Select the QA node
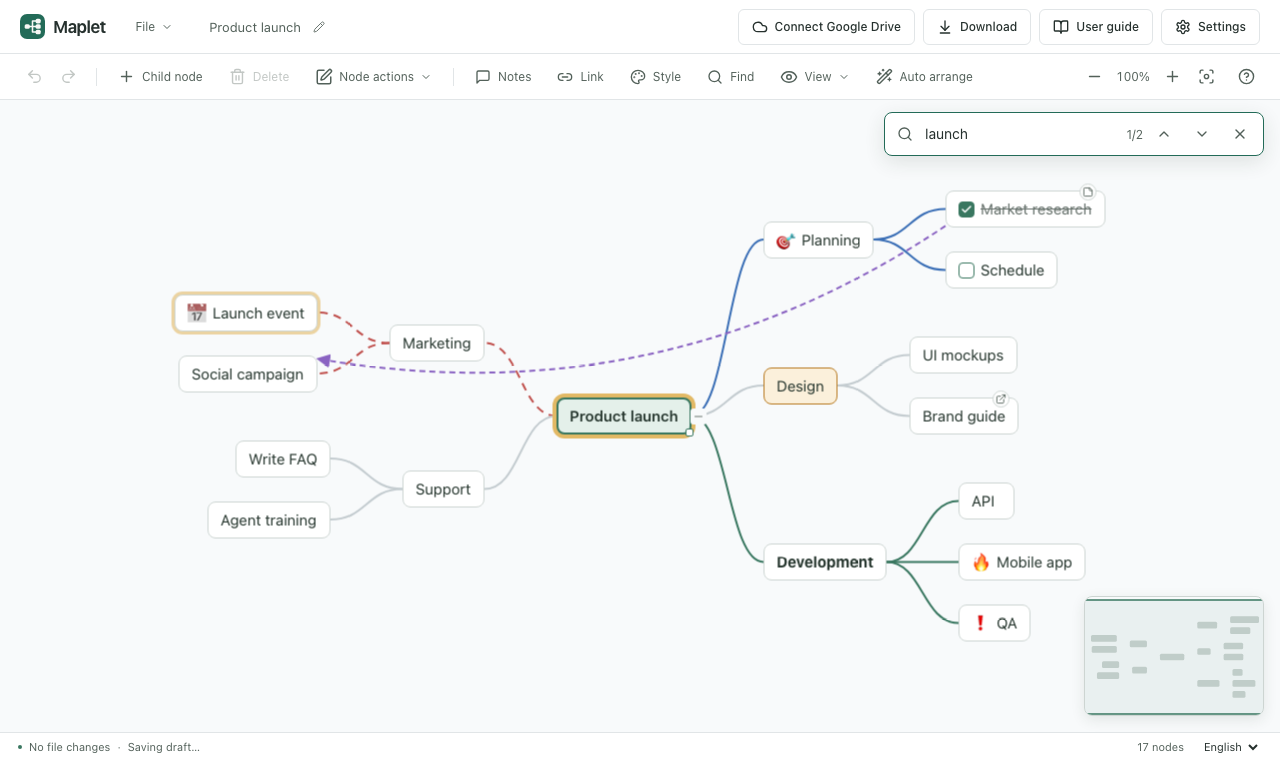 pyautogui.click(x=994, y=623)
